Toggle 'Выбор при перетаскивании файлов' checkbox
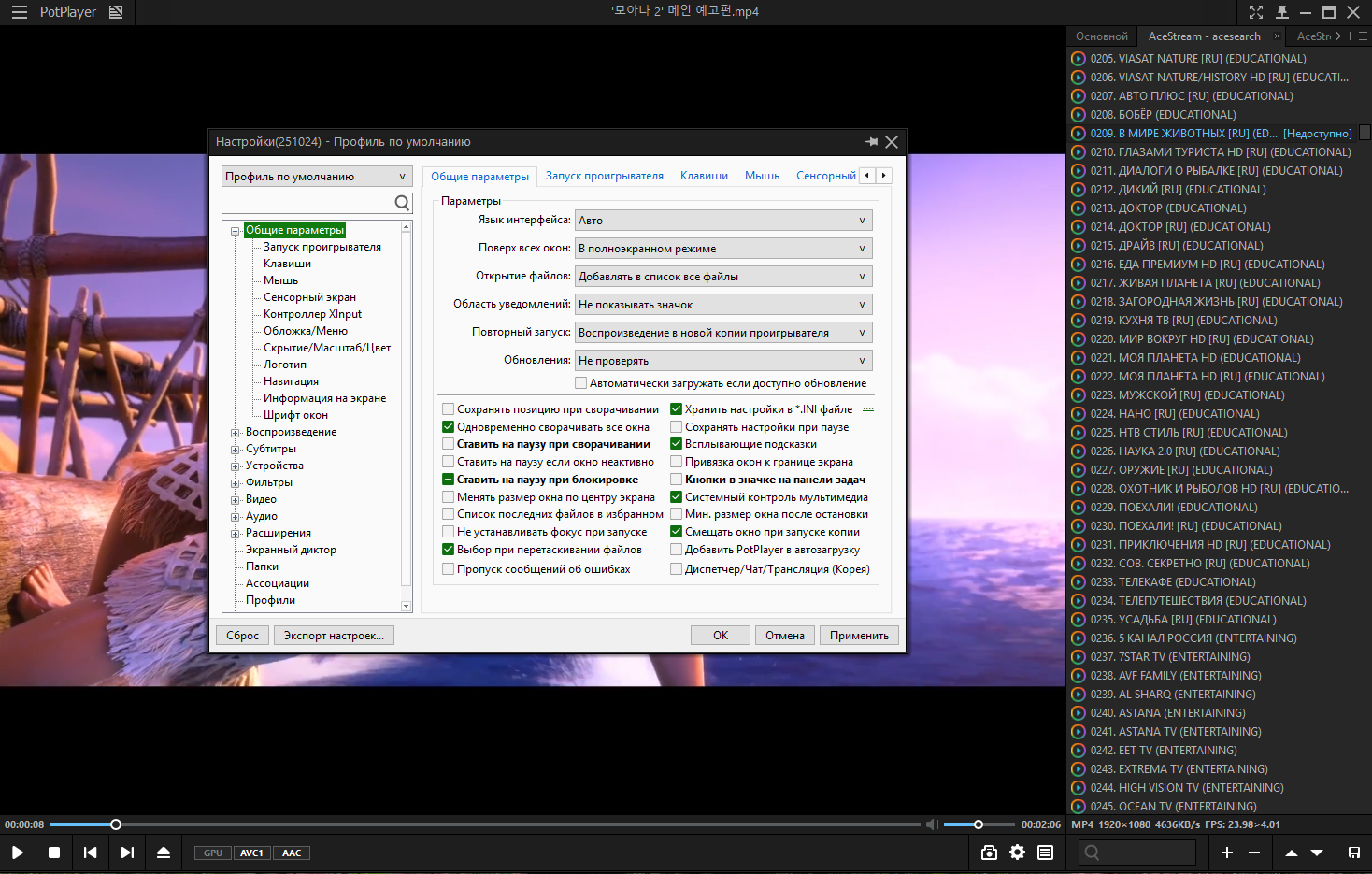The height and width of the screenshot is (874, 1372). click(449, 550)
